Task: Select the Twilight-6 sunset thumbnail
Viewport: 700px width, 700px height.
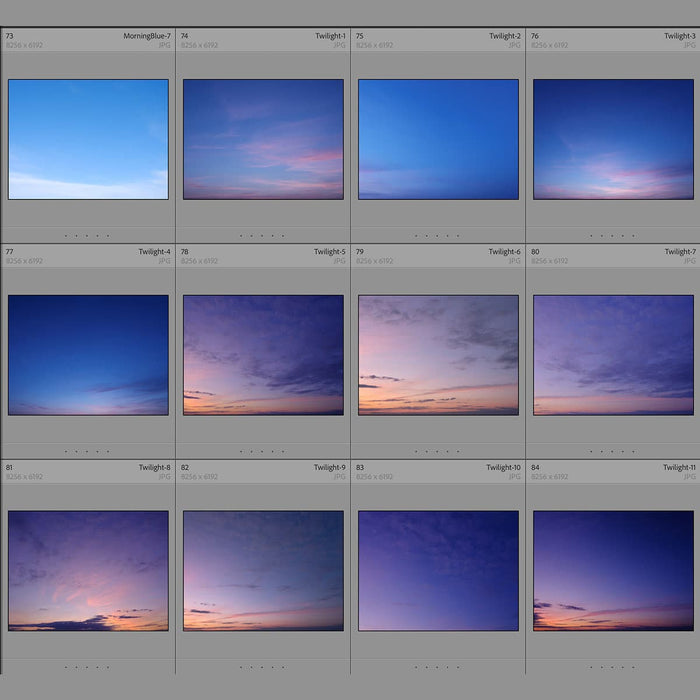Action: pos(438,354)
